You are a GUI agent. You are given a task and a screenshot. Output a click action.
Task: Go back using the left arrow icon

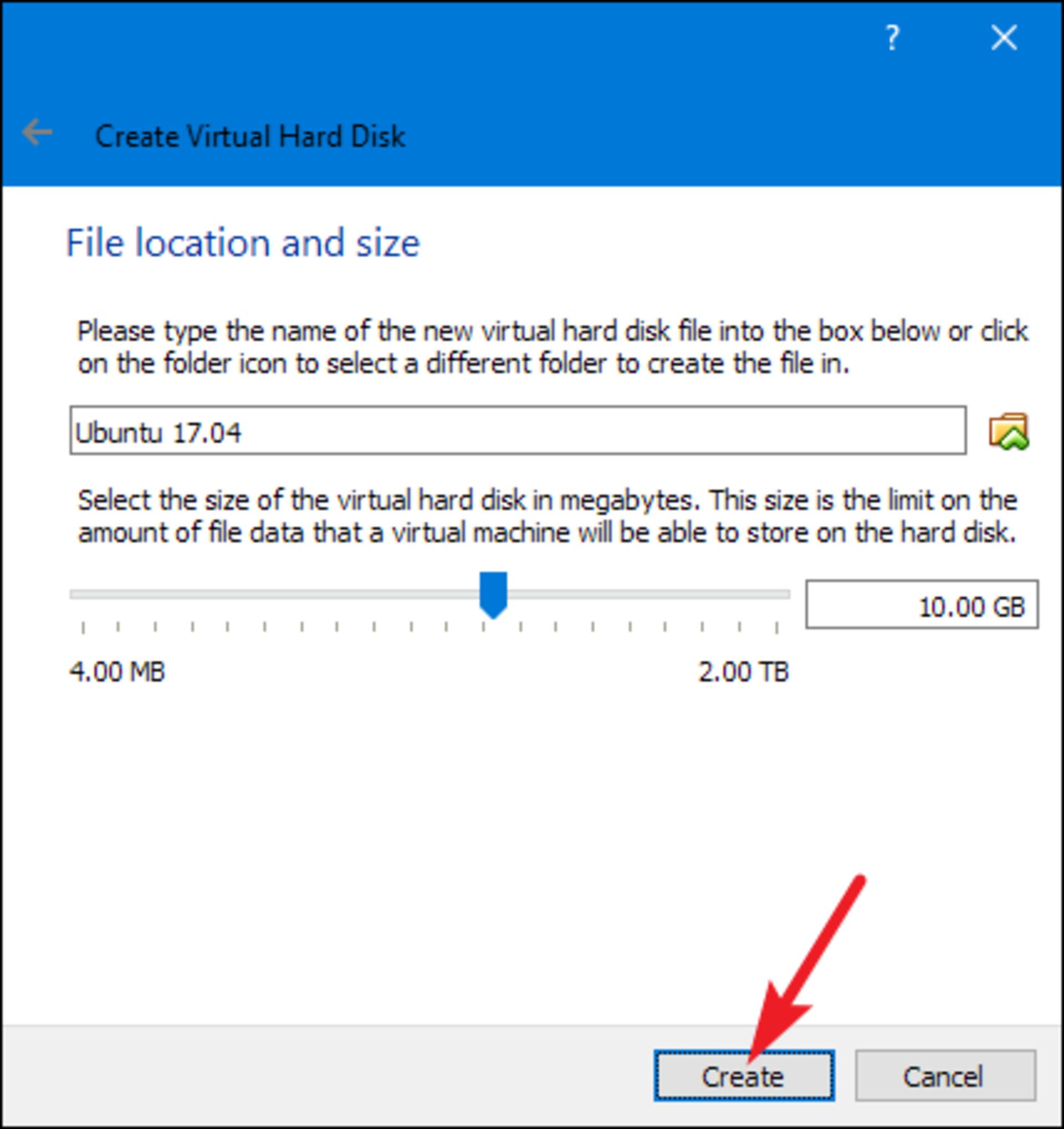37,132
